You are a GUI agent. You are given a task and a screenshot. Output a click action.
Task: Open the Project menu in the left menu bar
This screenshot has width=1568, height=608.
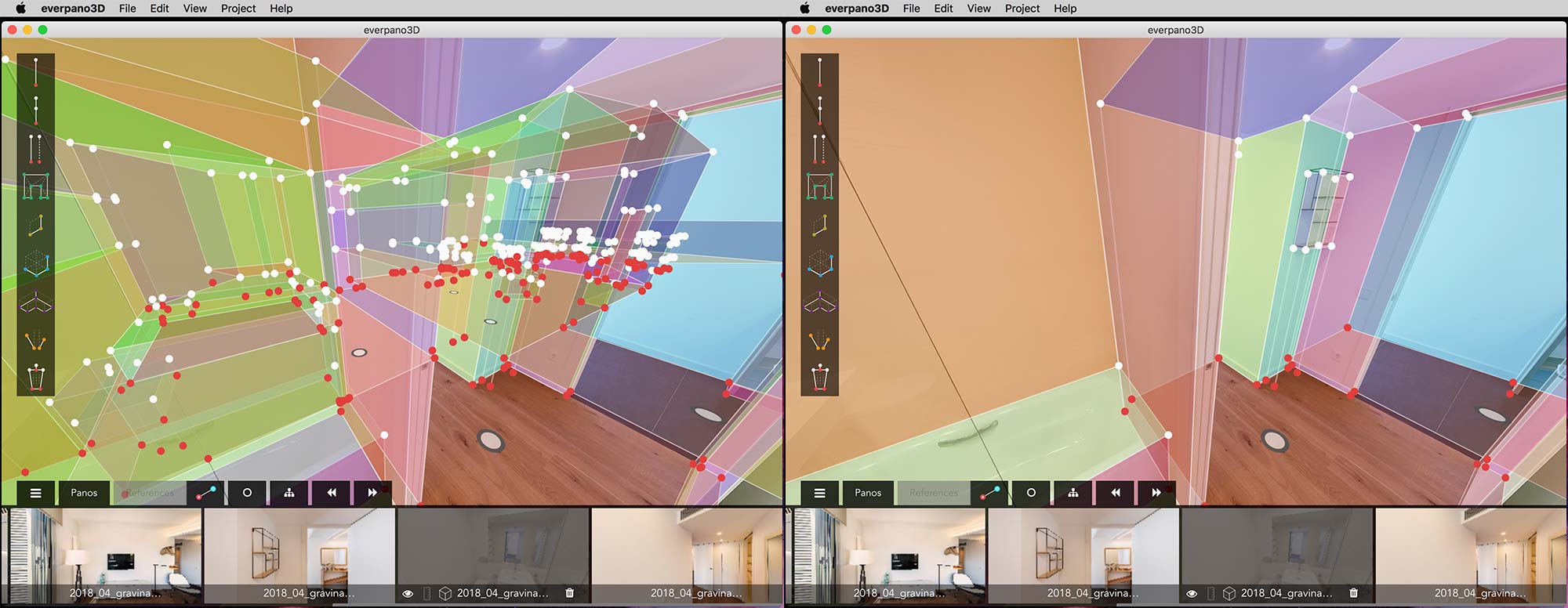click(x=238, y=9)
